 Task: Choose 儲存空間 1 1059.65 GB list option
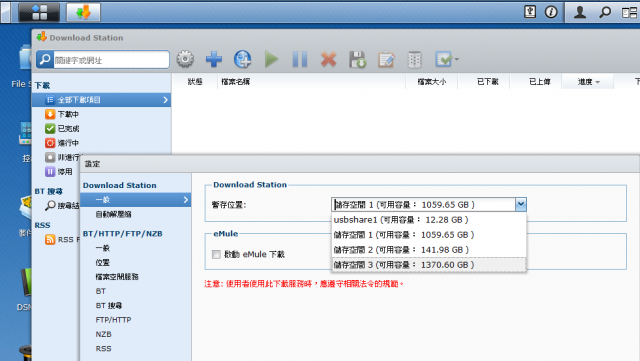click(429, 235)
